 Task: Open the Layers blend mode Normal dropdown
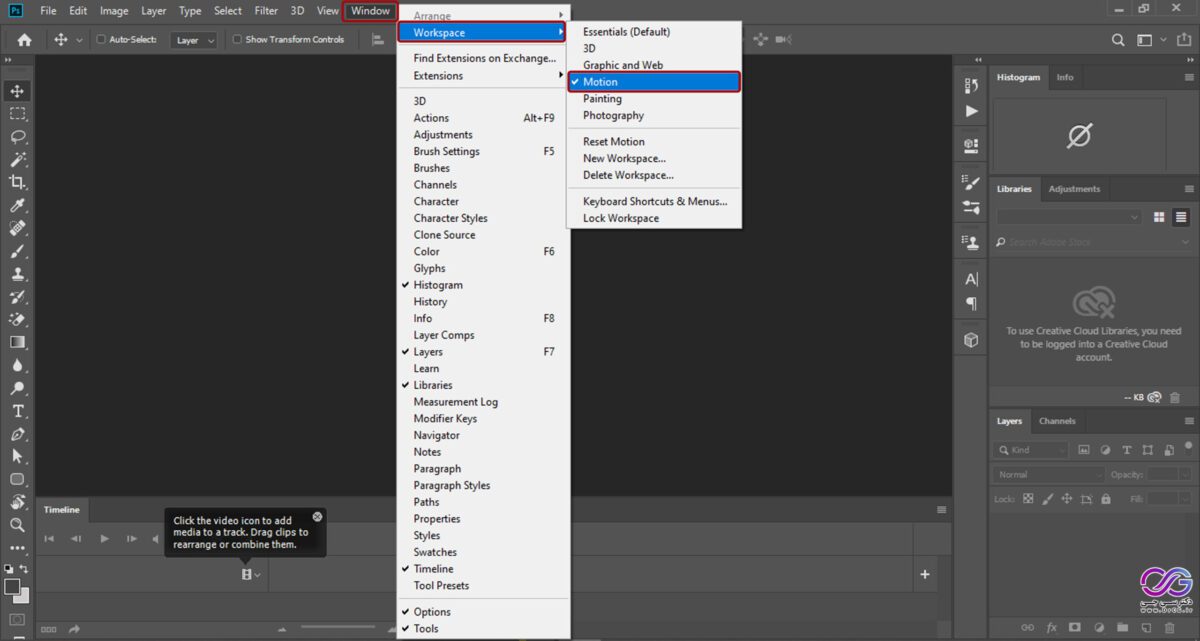click(1049, 475)
